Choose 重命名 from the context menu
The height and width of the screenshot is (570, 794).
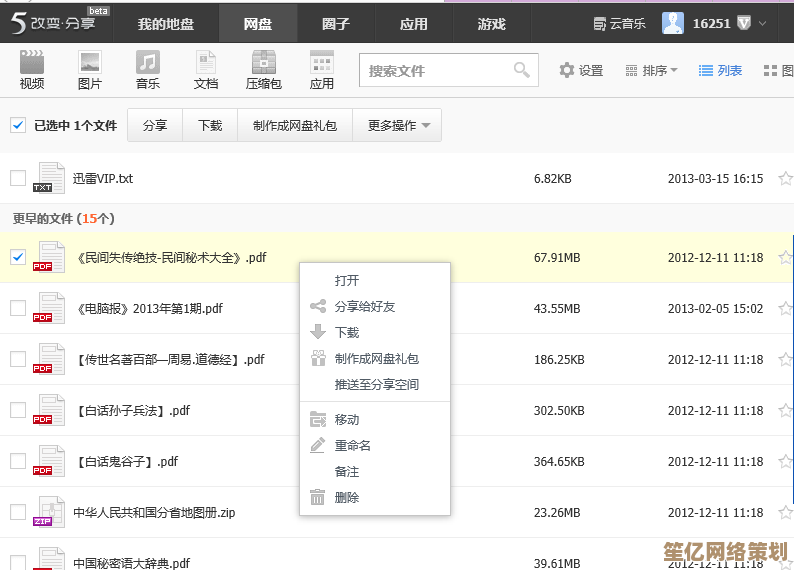(353, 445)
